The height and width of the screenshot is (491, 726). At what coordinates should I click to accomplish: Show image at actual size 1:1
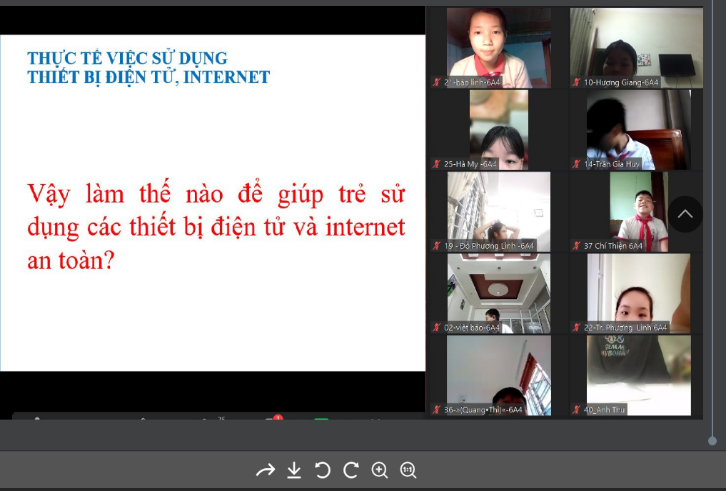click(x=408, y=470)
